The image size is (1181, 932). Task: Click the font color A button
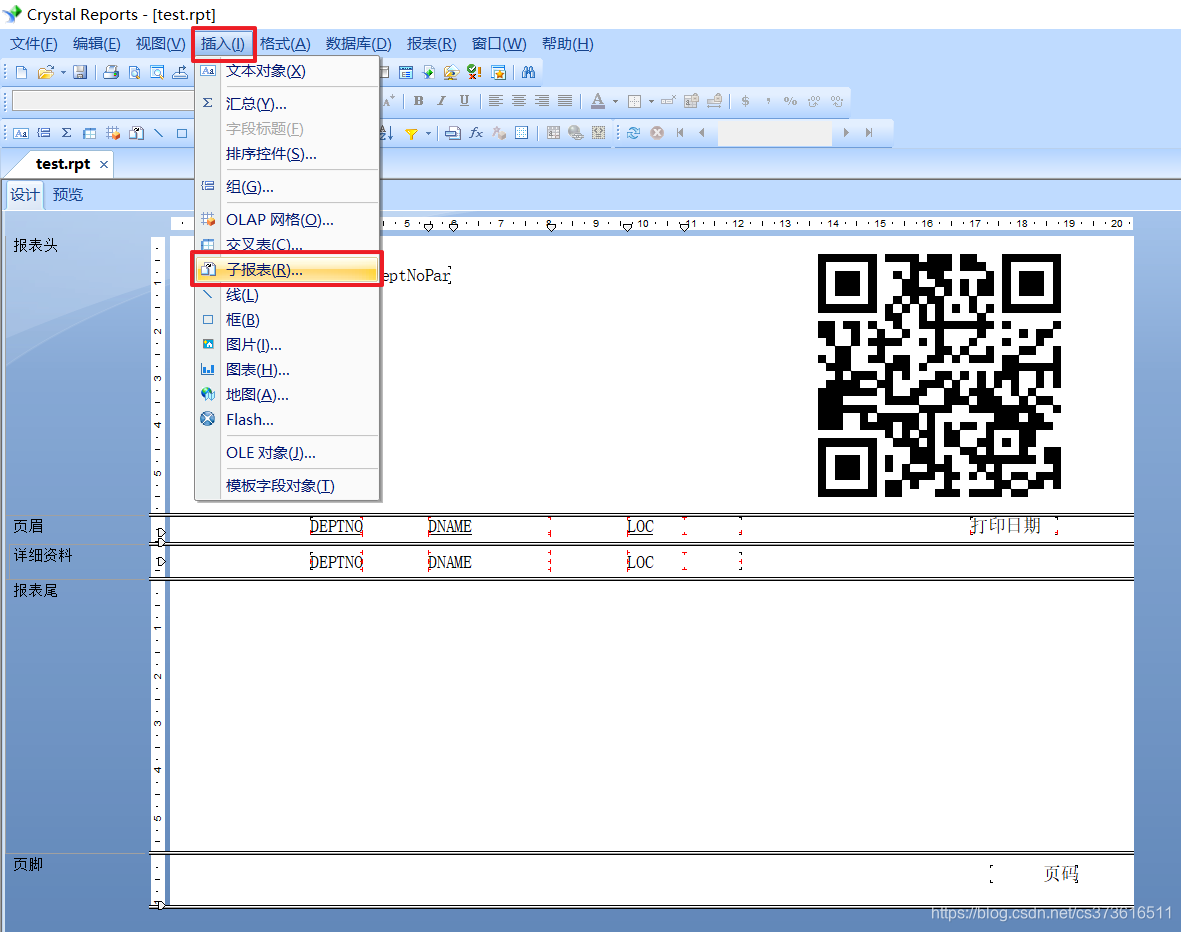point(598,101)
